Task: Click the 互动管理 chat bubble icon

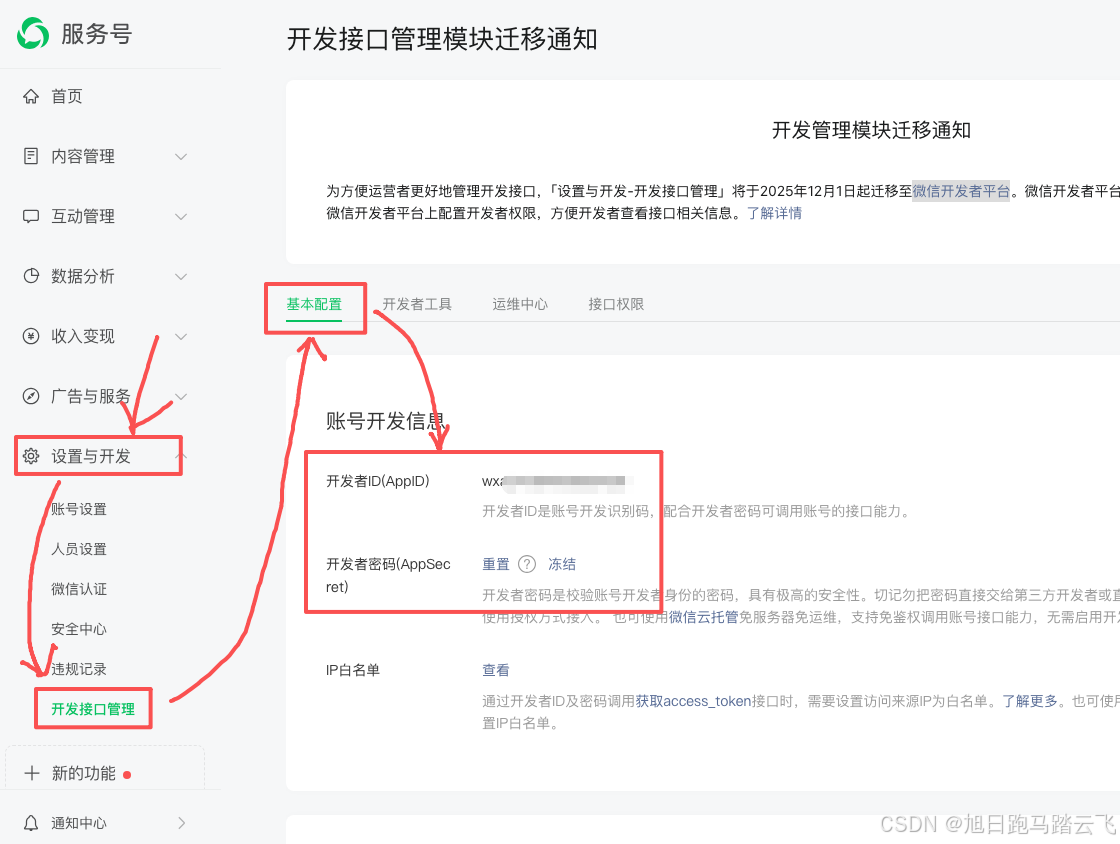Action: tap(31, 216)
